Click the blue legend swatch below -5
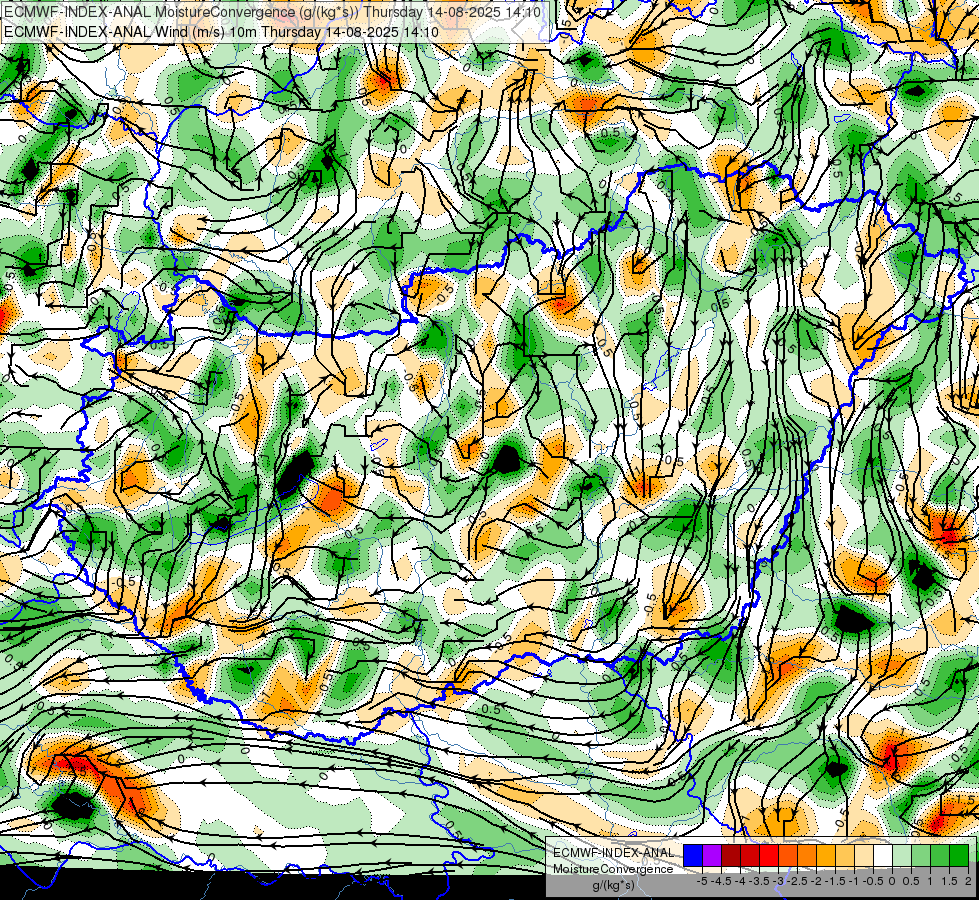Image resolution: width=979 pixels, height=900 pixels. coord(693,855)
